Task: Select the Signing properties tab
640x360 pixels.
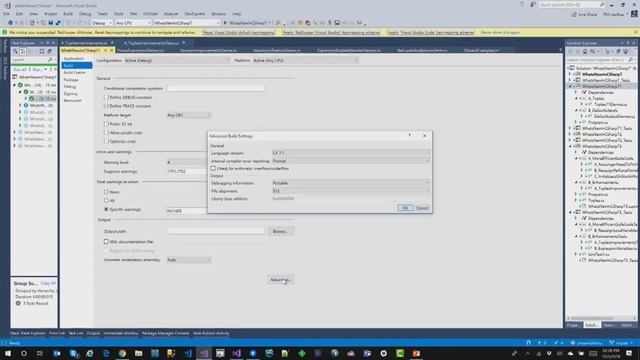Action: coord(70,93)
